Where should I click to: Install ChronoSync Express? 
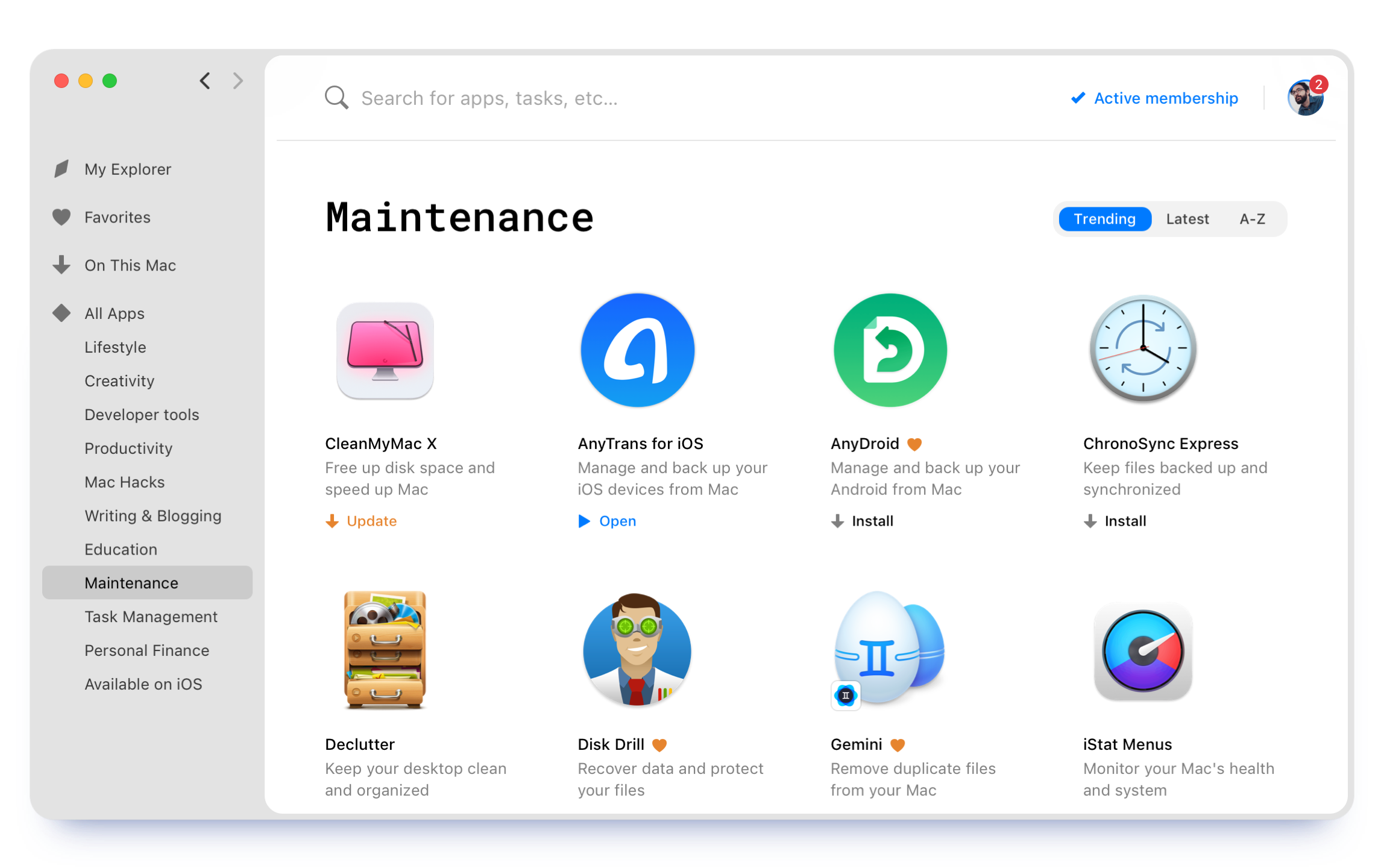click(1115, 521)
